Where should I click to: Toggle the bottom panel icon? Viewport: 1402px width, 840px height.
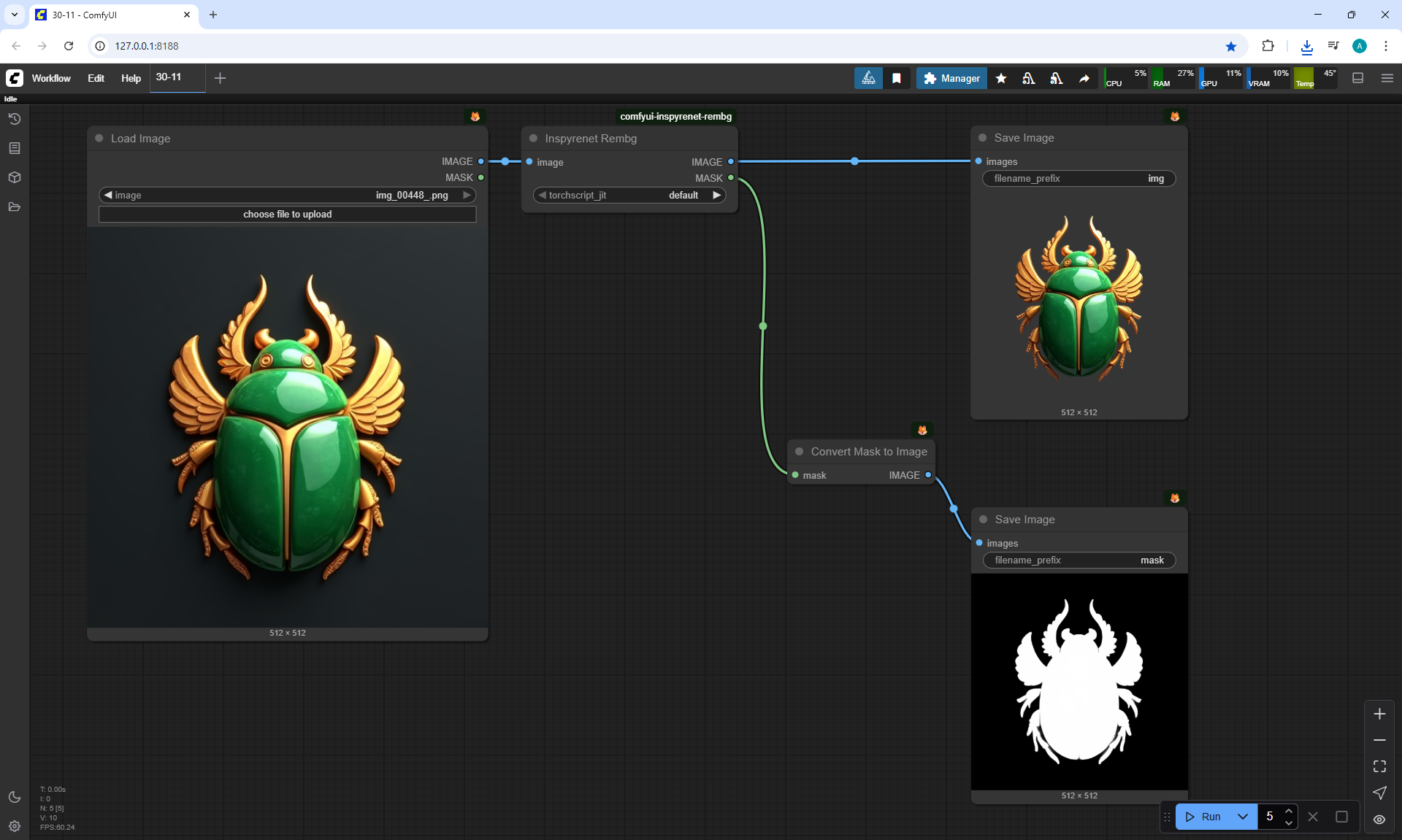[x=1358, y=78]
